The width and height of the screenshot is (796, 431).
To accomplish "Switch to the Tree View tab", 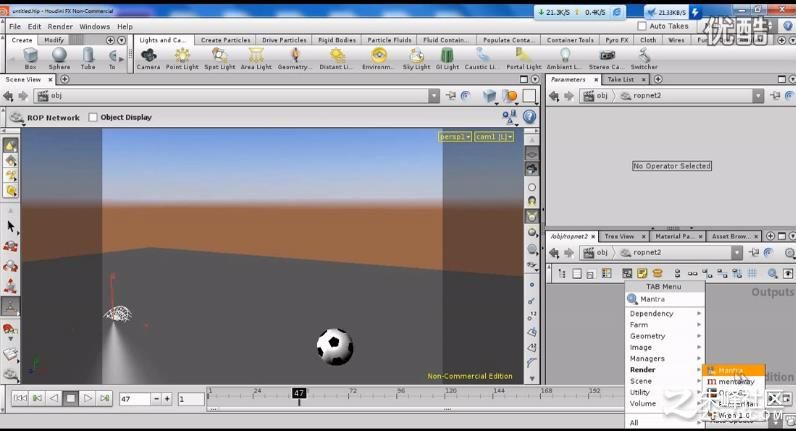I will pos(619,237).
